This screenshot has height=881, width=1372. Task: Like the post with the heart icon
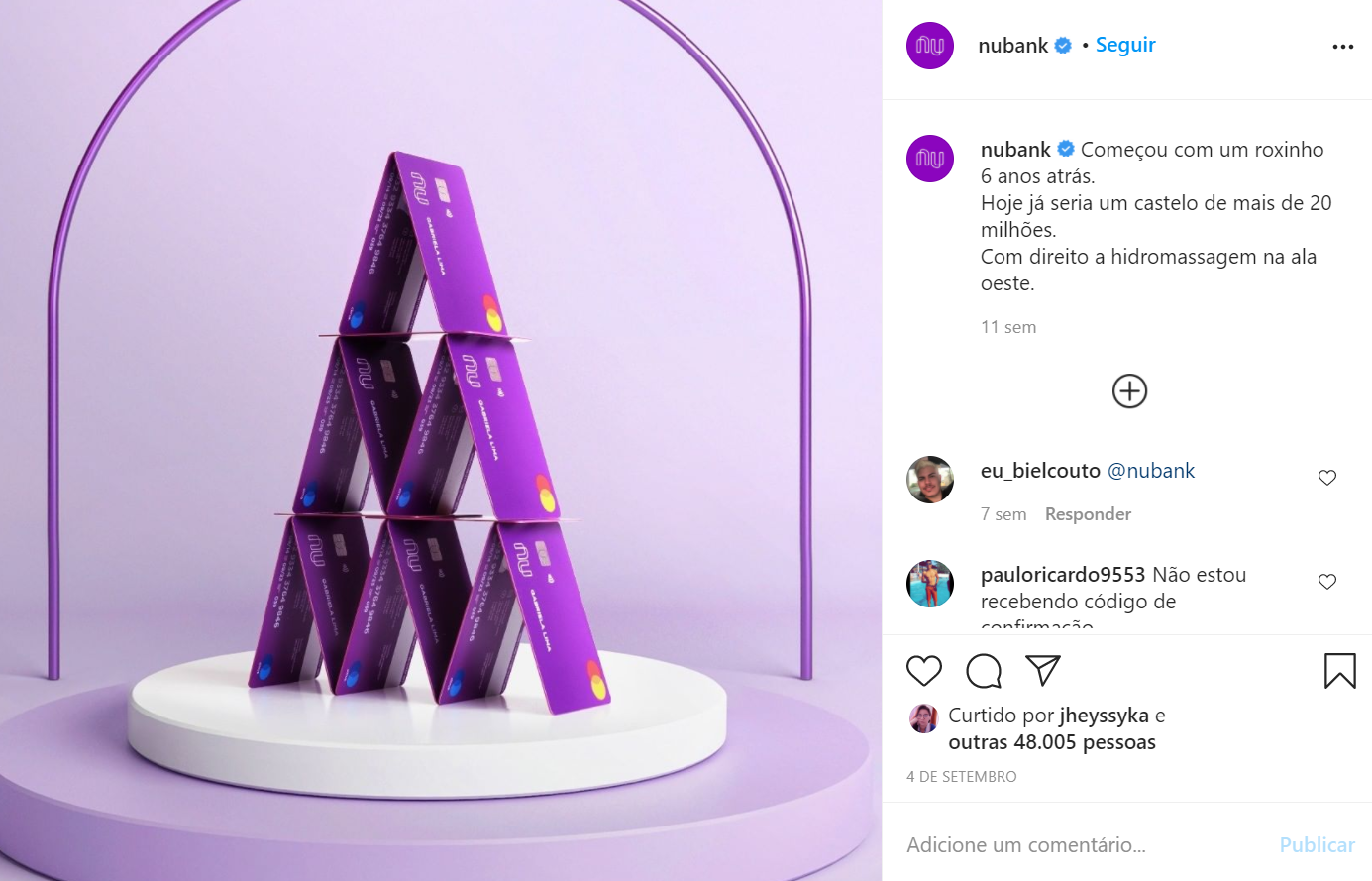click(924, 671)
